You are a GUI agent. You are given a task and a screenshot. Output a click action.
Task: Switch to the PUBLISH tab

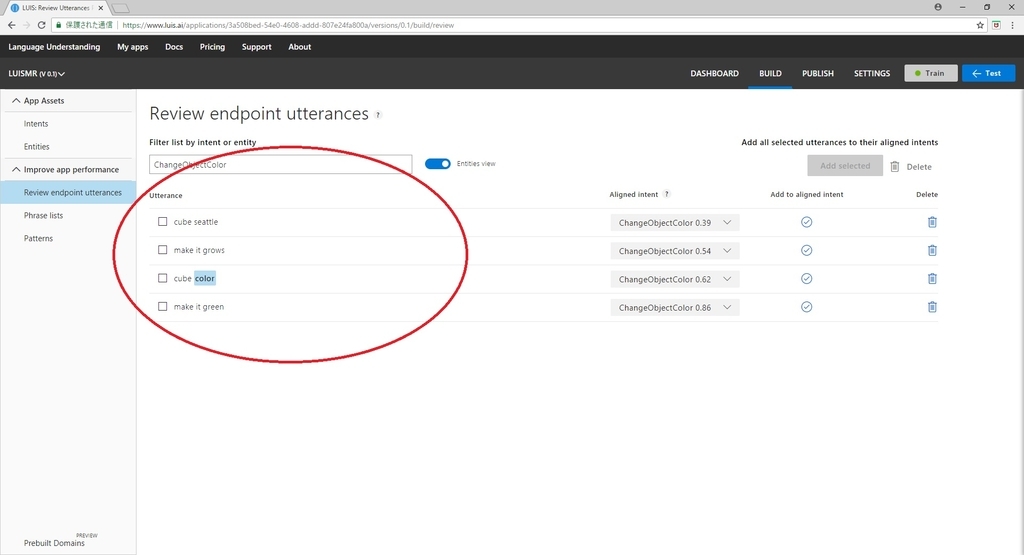click(x=818, y=73)
